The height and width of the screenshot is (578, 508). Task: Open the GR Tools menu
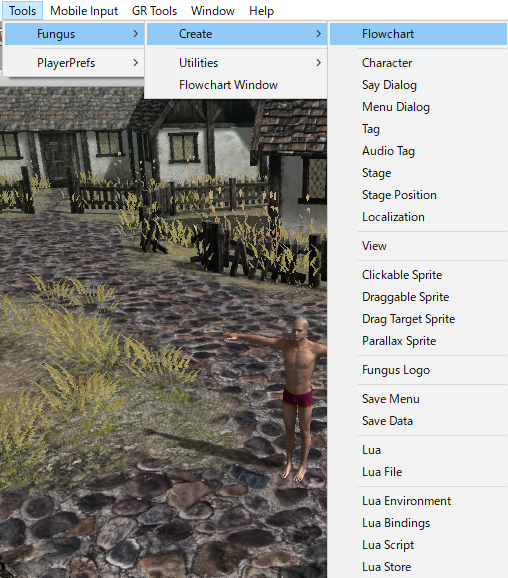154,11
